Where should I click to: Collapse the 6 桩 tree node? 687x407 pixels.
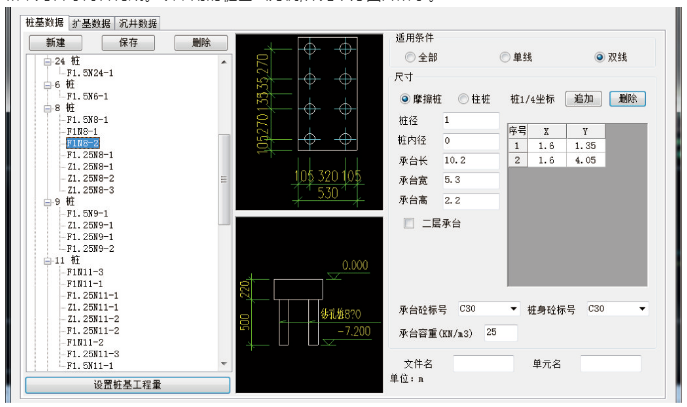click(x=47, y=85)
